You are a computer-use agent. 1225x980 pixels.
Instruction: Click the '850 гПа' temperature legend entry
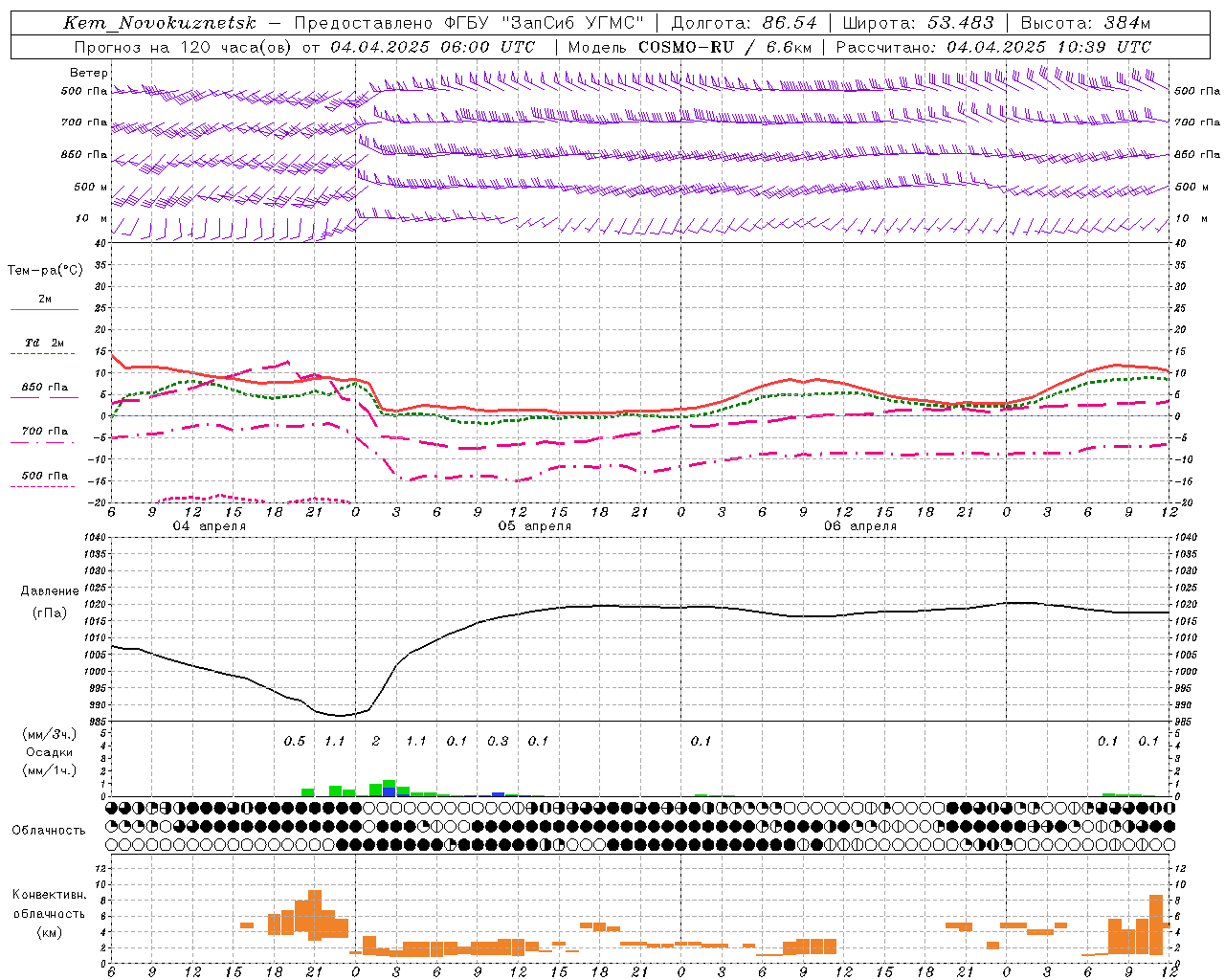[x=45, y=388]
